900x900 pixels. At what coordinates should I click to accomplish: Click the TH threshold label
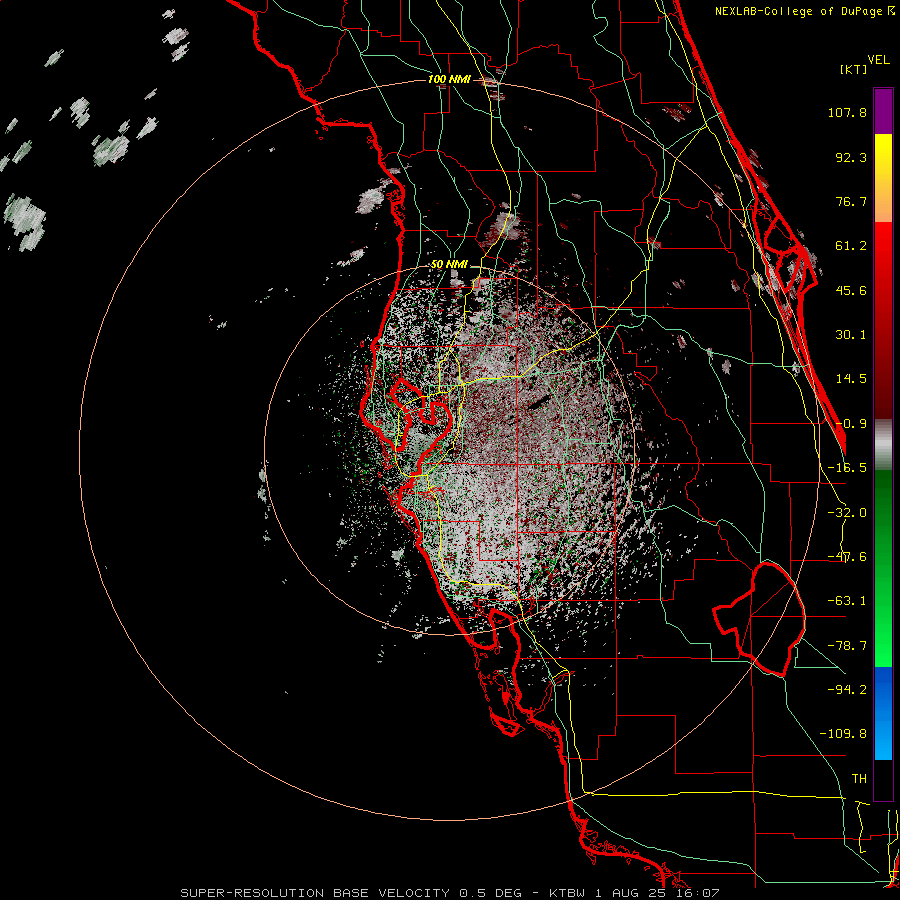click(x=859, y=779)
